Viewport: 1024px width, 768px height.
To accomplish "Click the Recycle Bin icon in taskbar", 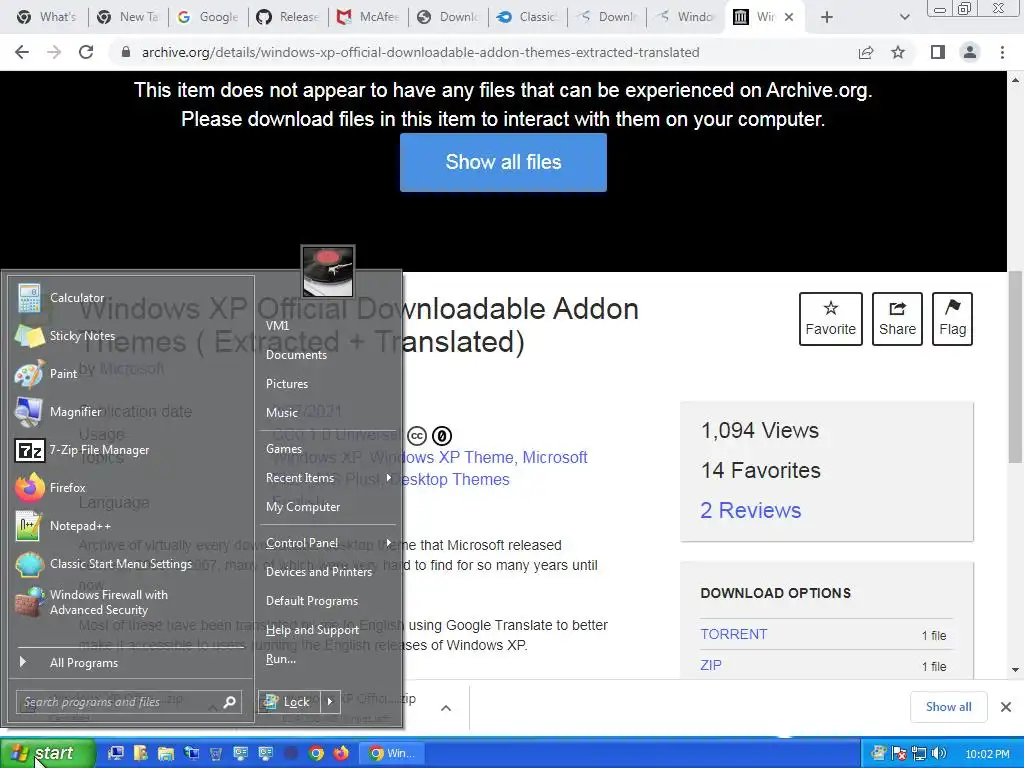I will (216, 753).
